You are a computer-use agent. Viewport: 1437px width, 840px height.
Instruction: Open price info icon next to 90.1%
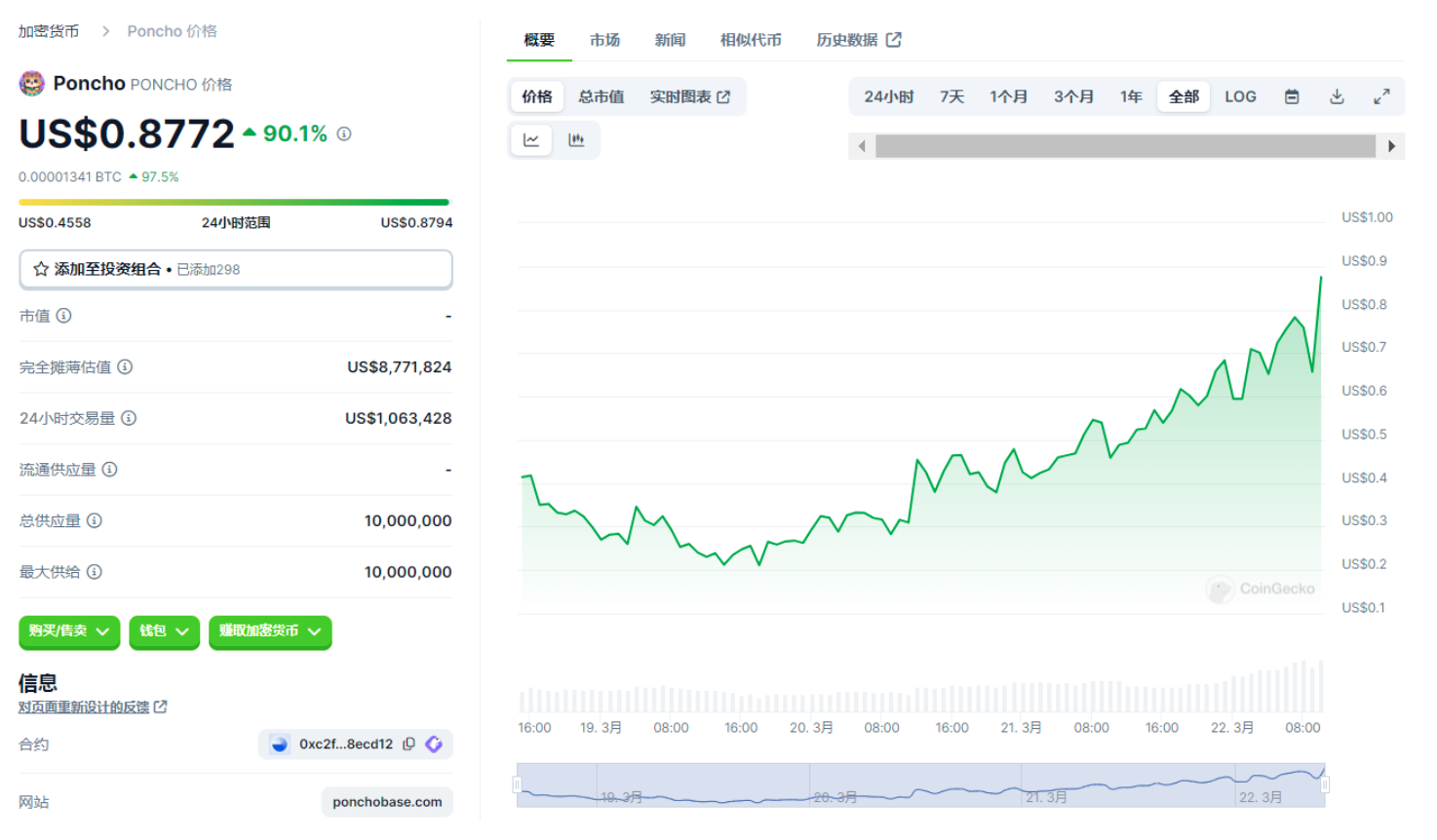pyautogui.click(x=344, y=134)
